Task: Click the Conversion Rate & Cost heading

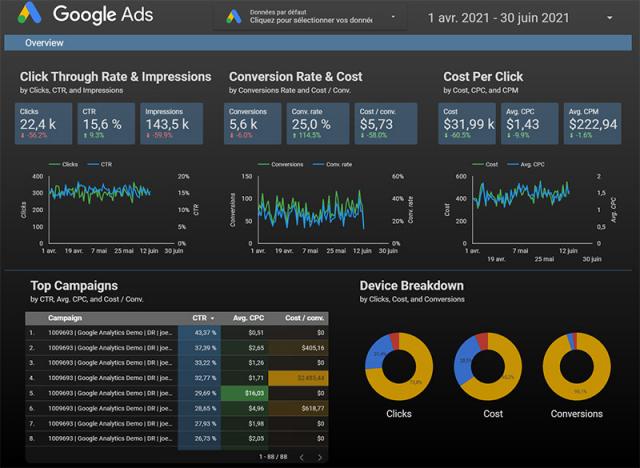Action: [296, 77]
